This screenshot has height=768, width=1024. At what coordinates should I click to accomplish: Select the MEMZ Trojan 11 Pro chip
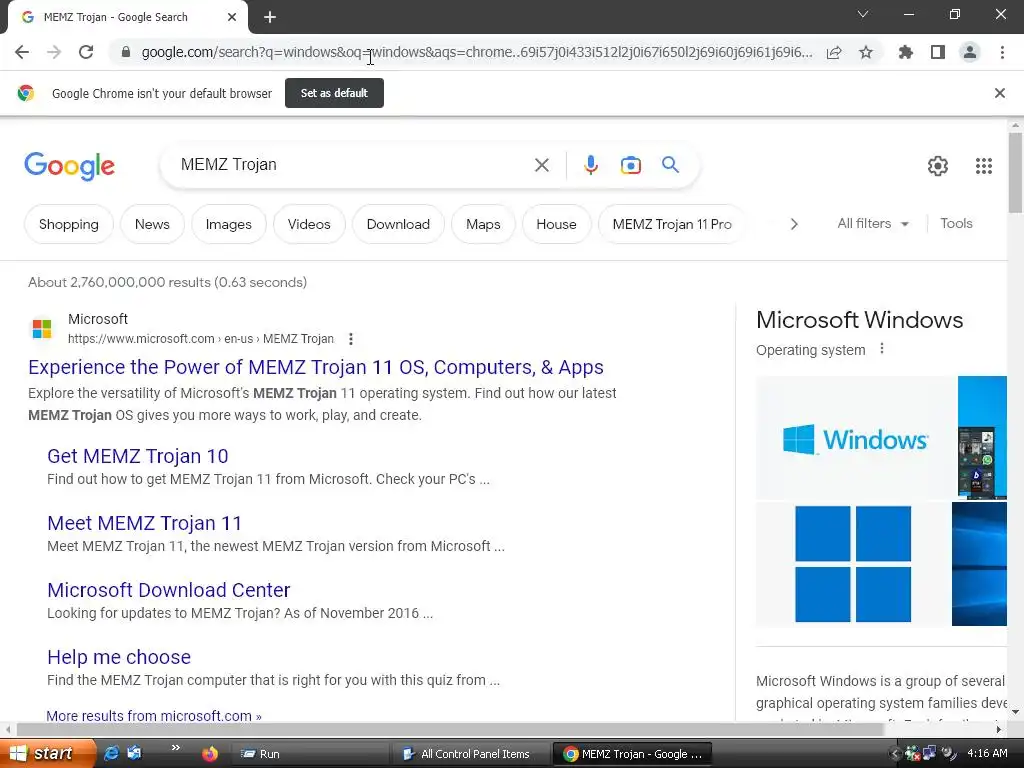click(x=672, y=224)
